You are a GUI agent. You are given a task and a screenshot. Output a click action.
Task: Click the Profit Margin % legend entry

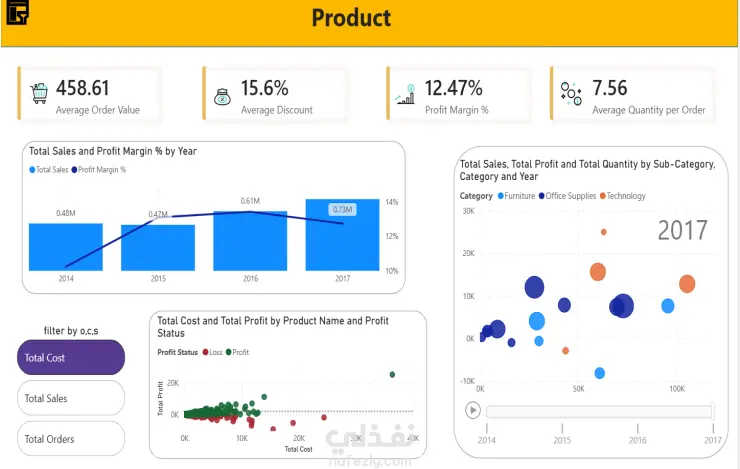pyautogui.click(x=99, y=169)
